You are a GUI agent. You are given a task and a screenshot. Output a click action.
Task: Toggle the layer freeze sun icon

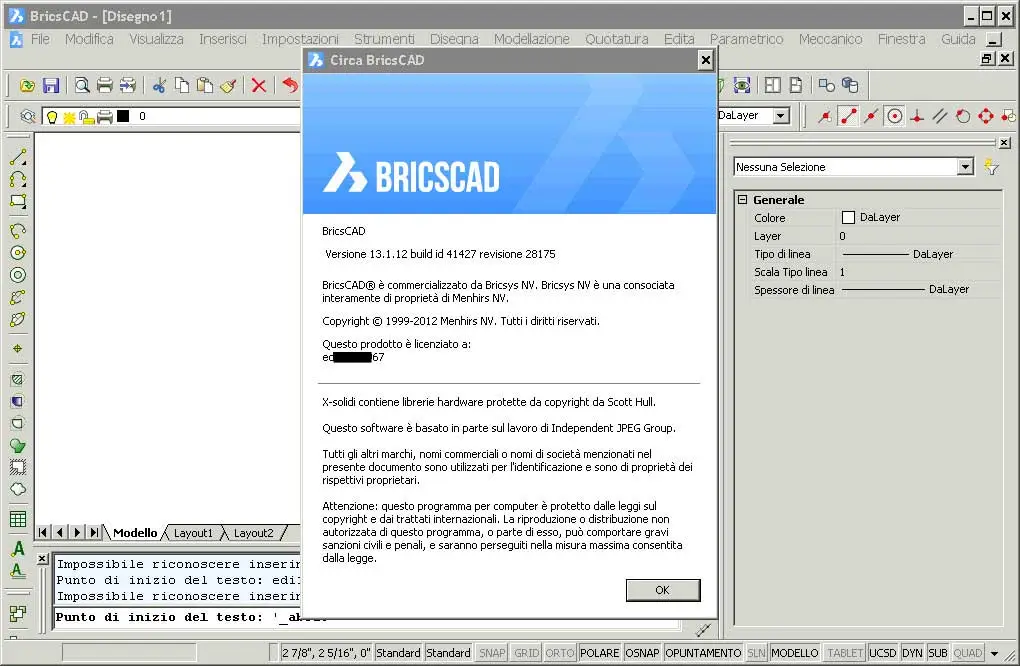[69, 117]
